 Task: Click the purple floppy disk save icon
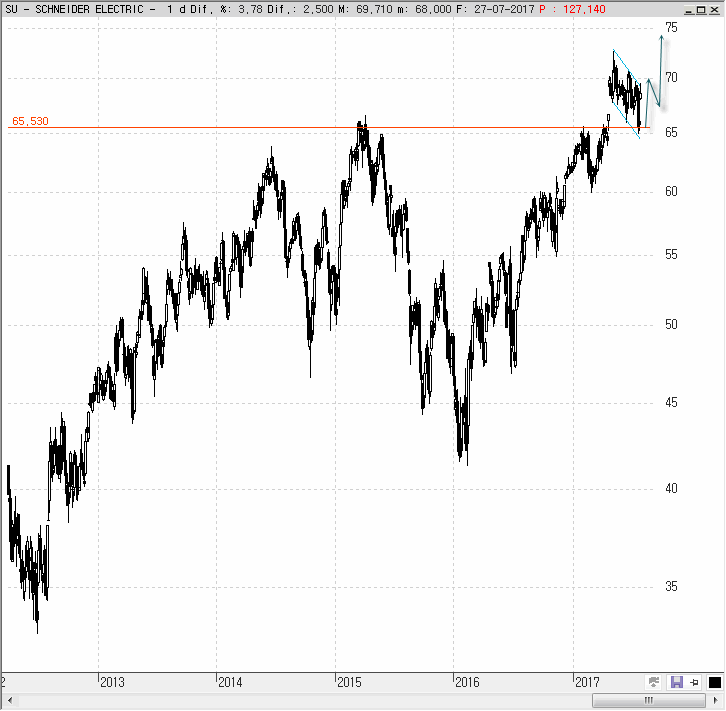point(676,682)
